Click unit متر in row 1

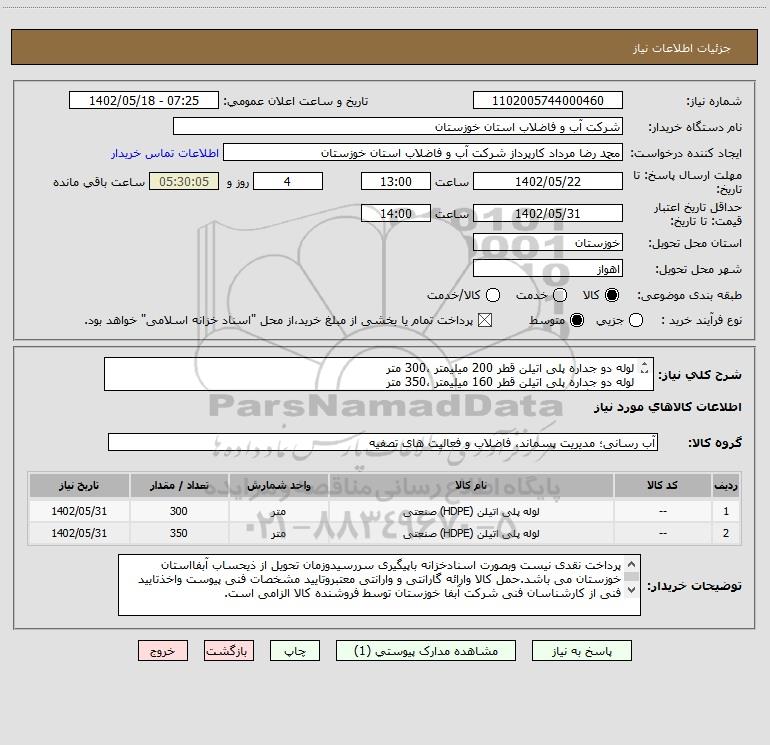click(278, 511)
